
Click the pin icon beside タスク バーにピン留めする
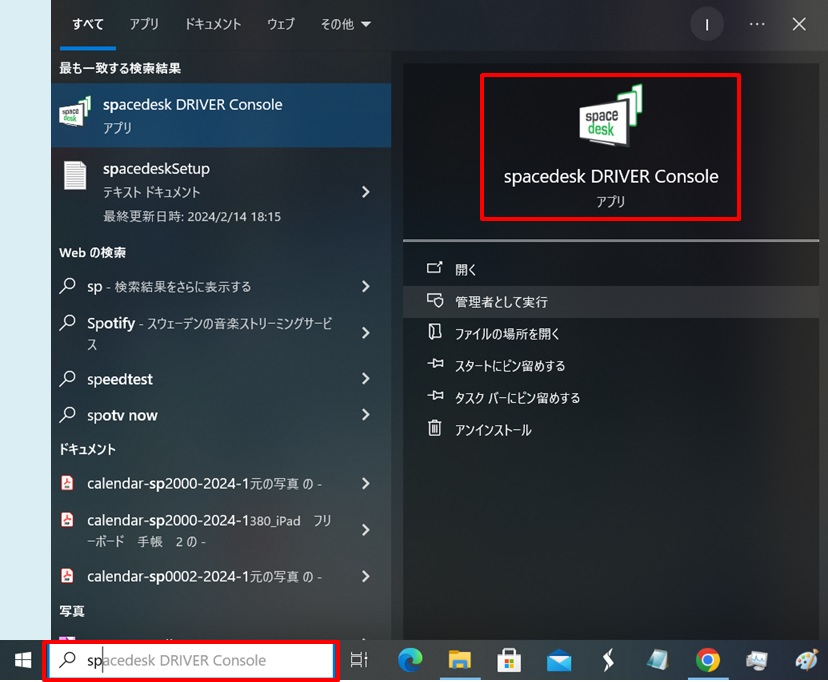(x=435, y=395)
